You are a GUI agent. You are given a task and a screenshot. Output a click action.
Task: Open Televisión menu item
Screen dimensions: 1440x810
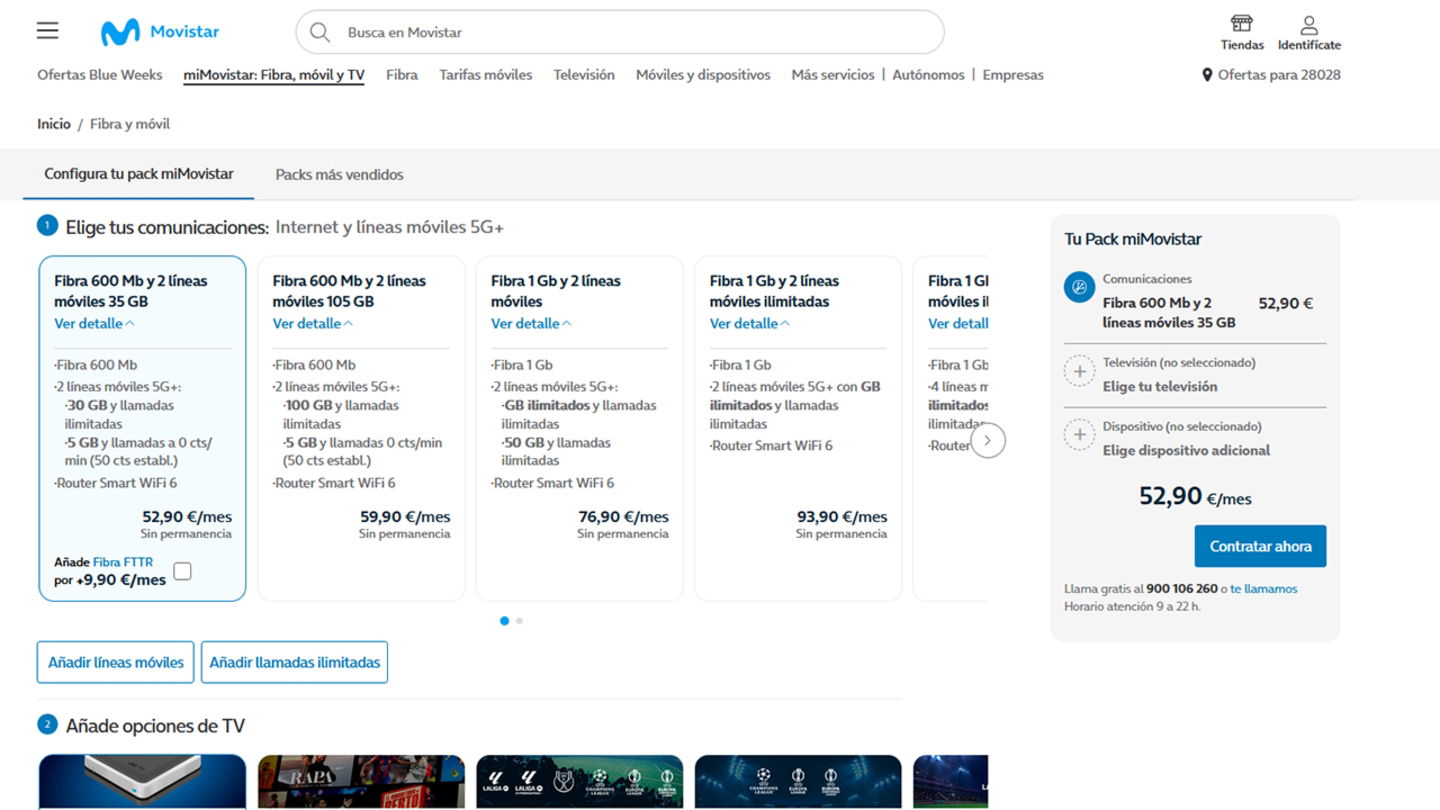[584, 75]
